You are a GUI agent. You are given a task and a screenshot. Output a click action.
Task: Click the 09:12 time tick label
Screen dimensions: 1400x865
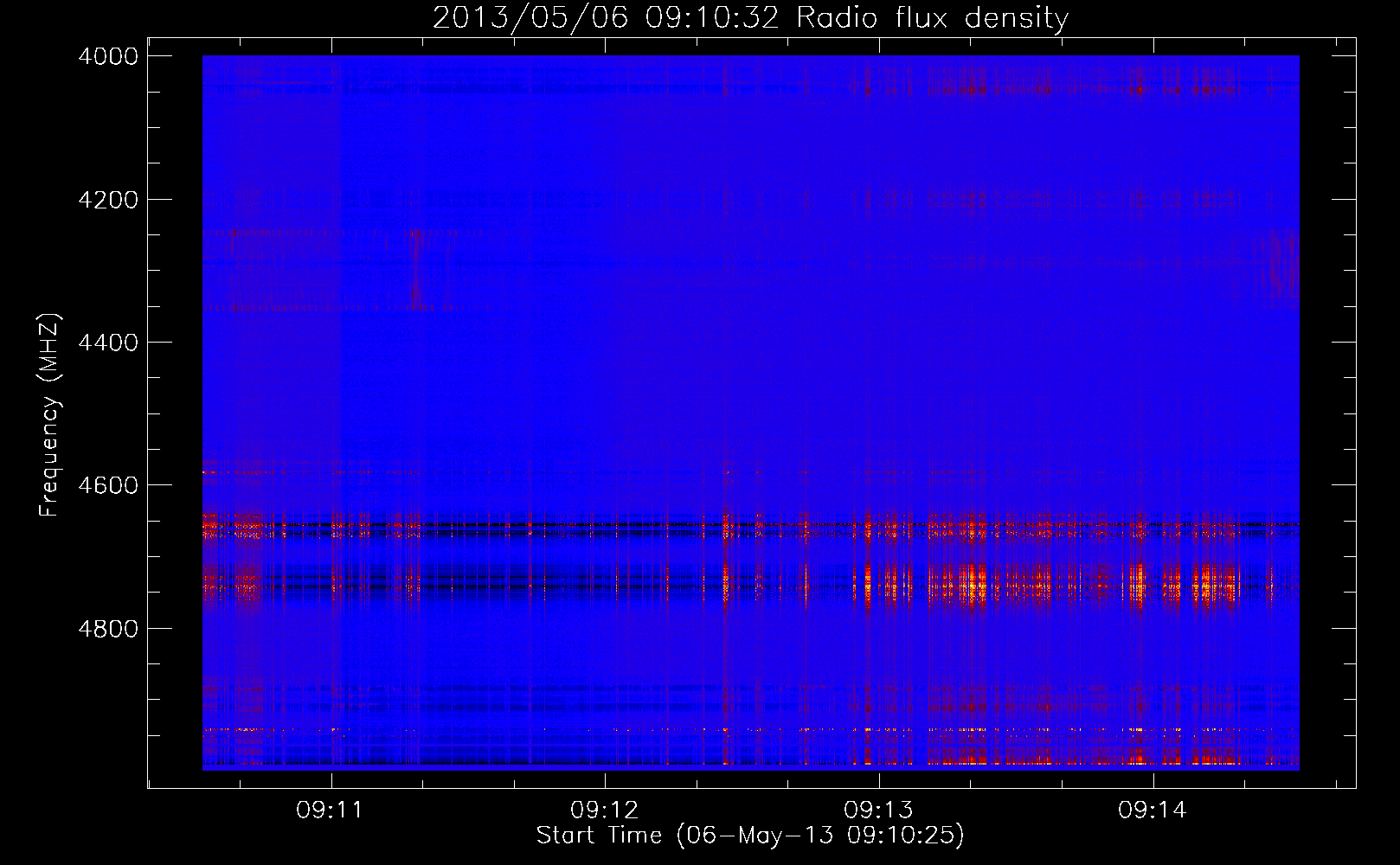point(604,811)
